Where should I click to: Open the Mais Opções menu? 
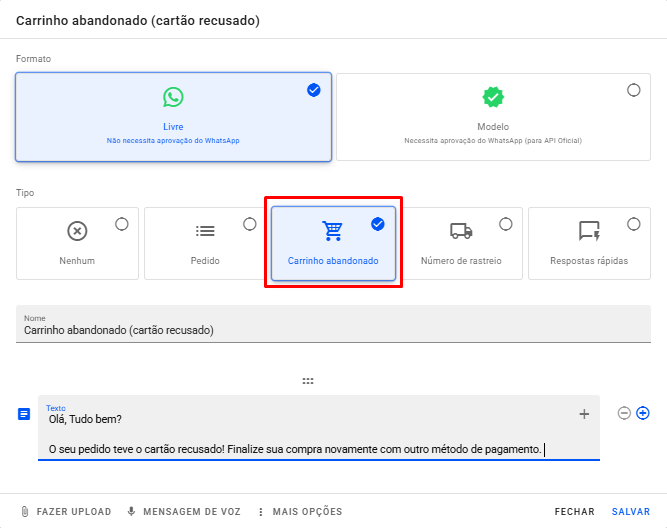[300, 511]
